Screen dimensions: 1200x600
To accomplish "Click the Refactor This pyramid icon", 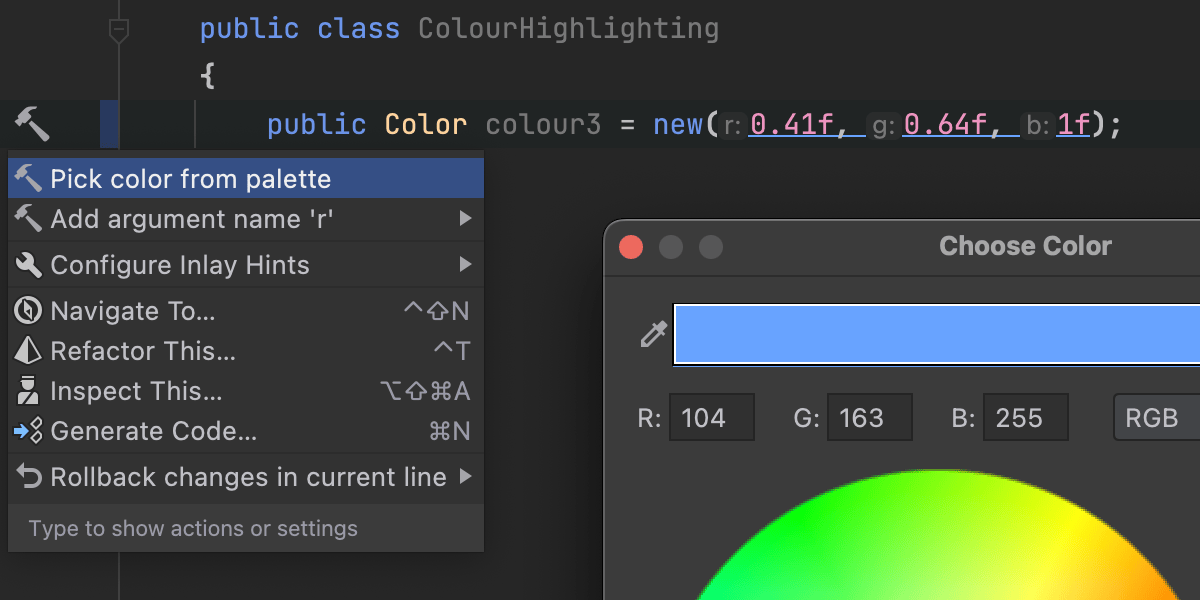I will coord(28,351).
